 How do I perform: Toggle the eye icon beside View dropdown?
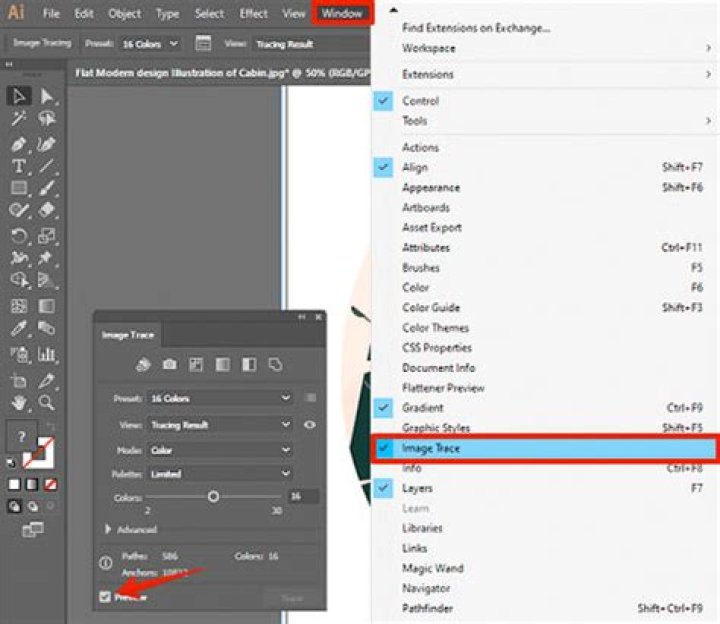[x=309, y=425]
